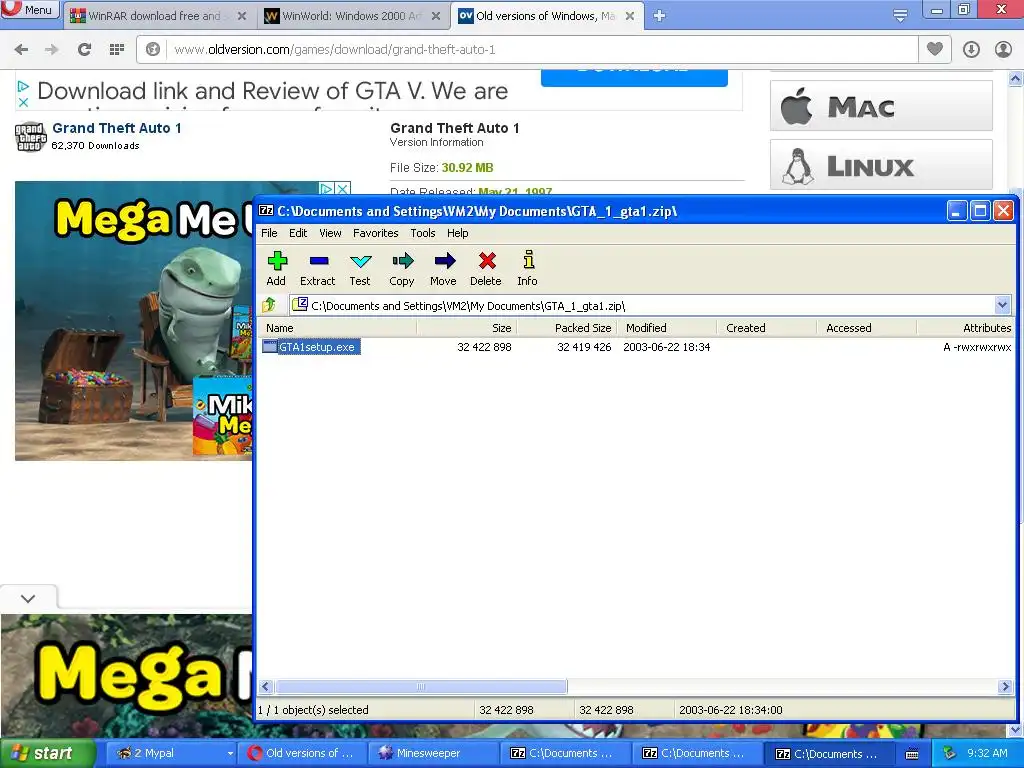Click the Grand Theft Auto logo thumbnail
The image size is (1024, 768).
click(31, 136)
